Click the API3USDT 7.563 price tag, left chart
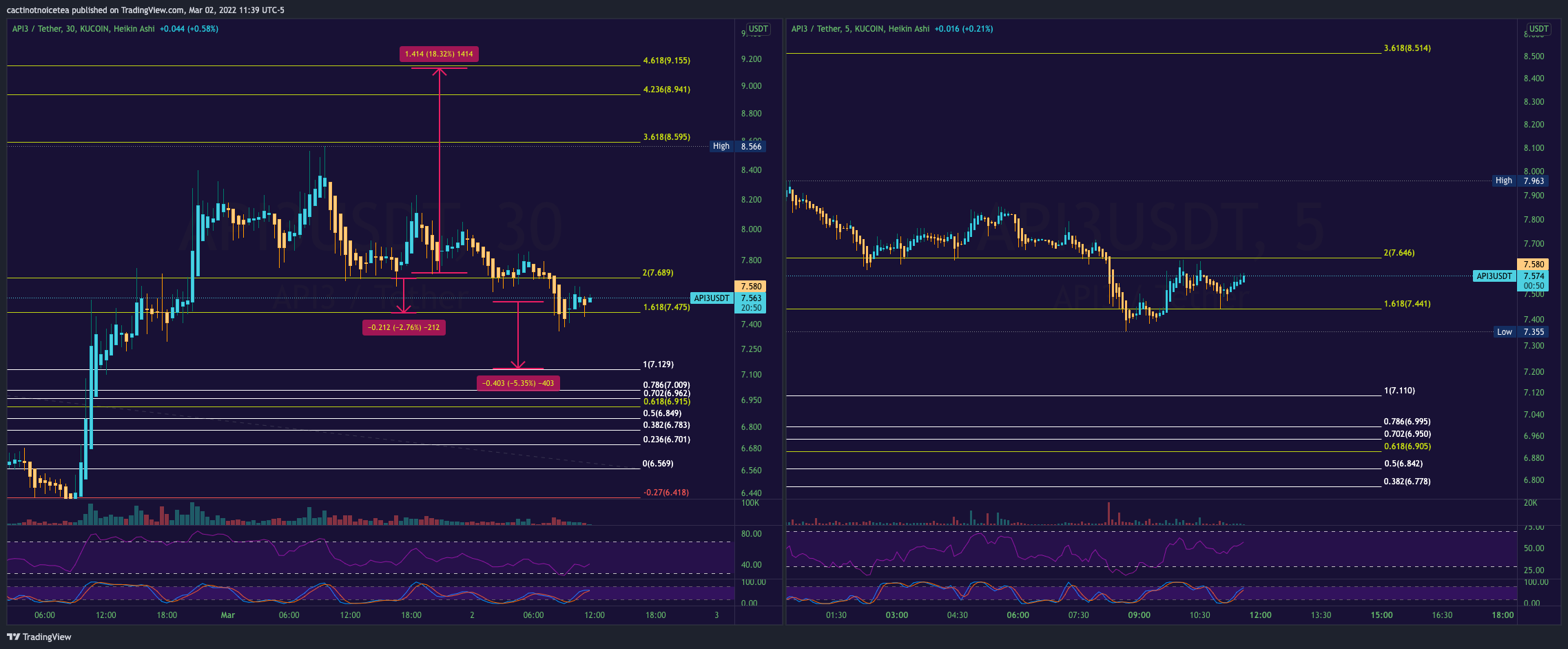1568x649 pixels. point(728,298)
